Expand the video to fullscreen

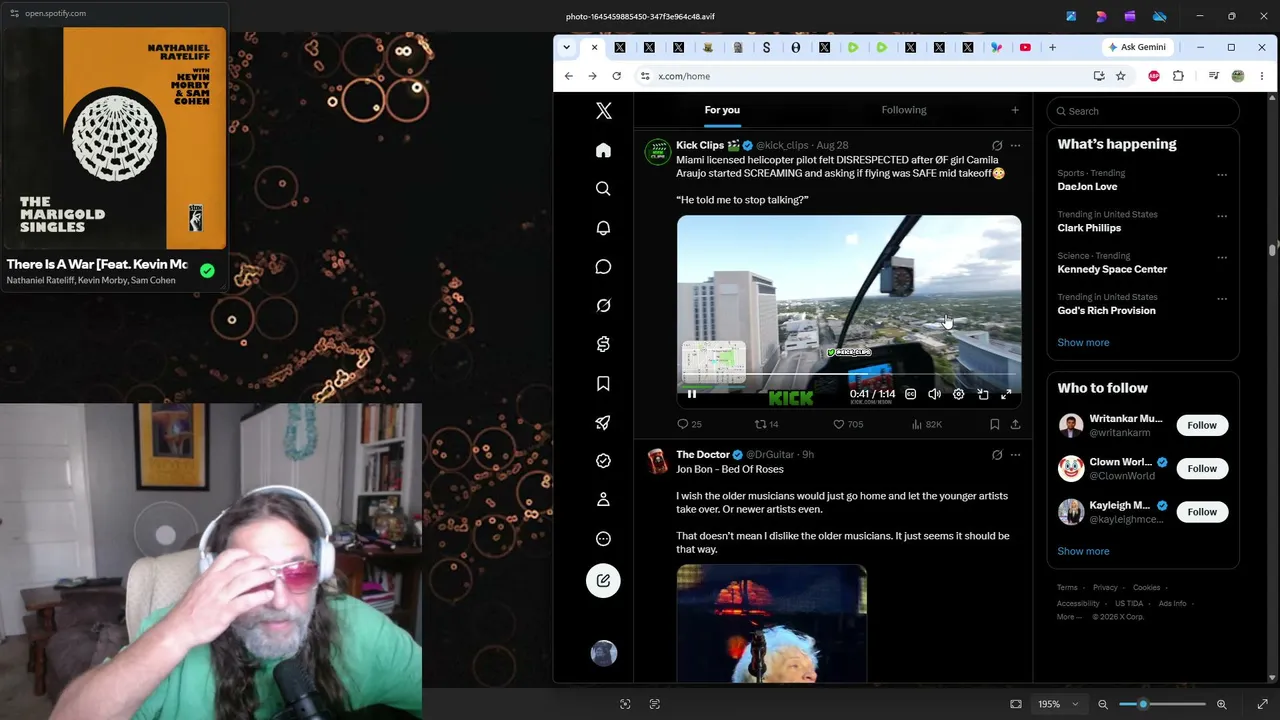click(1006, 394)
